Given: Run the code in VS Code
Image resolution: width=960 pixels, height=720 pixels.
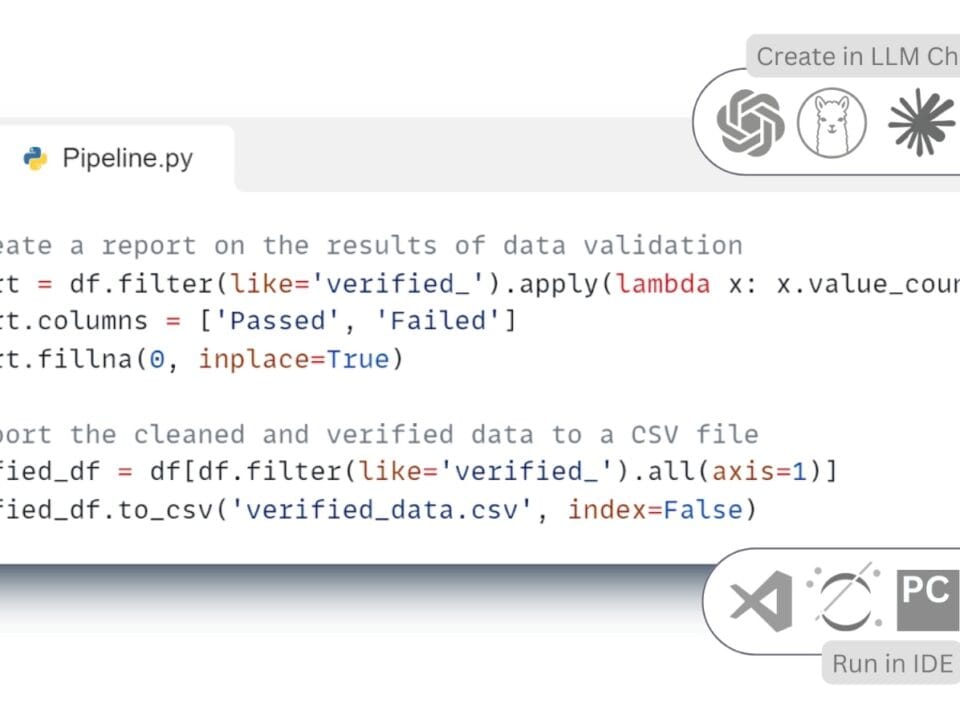Looking at the screenshot, I should click(761, 602).
